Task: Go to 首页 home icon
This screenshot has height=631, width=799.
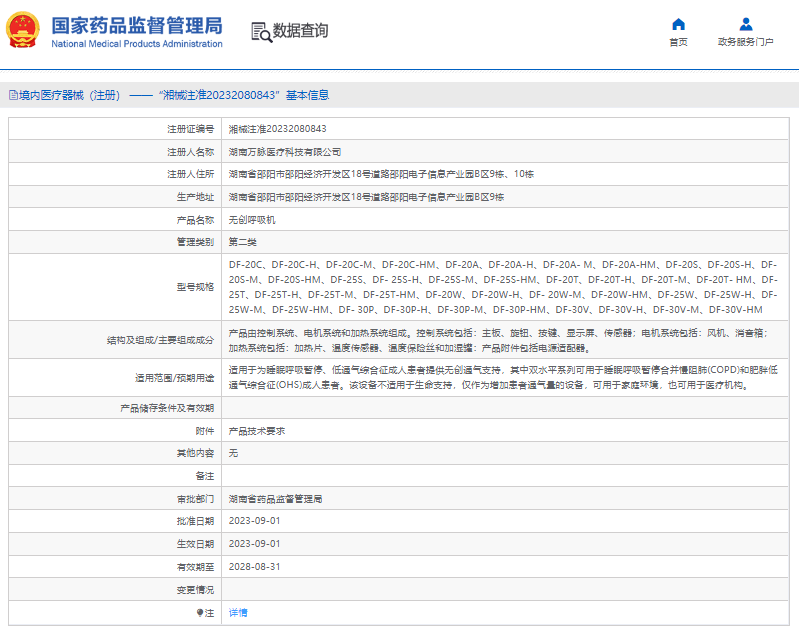Action: (678, 24)
